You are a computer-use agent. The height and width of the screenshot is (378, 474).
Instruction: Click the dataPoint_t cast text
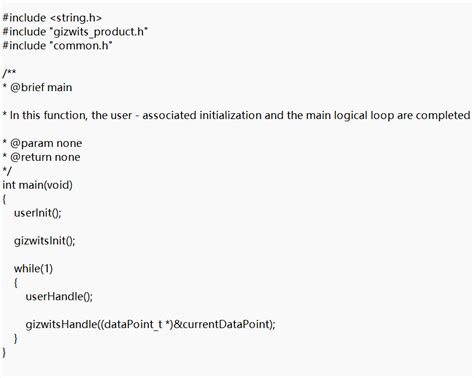pos(133,324)
